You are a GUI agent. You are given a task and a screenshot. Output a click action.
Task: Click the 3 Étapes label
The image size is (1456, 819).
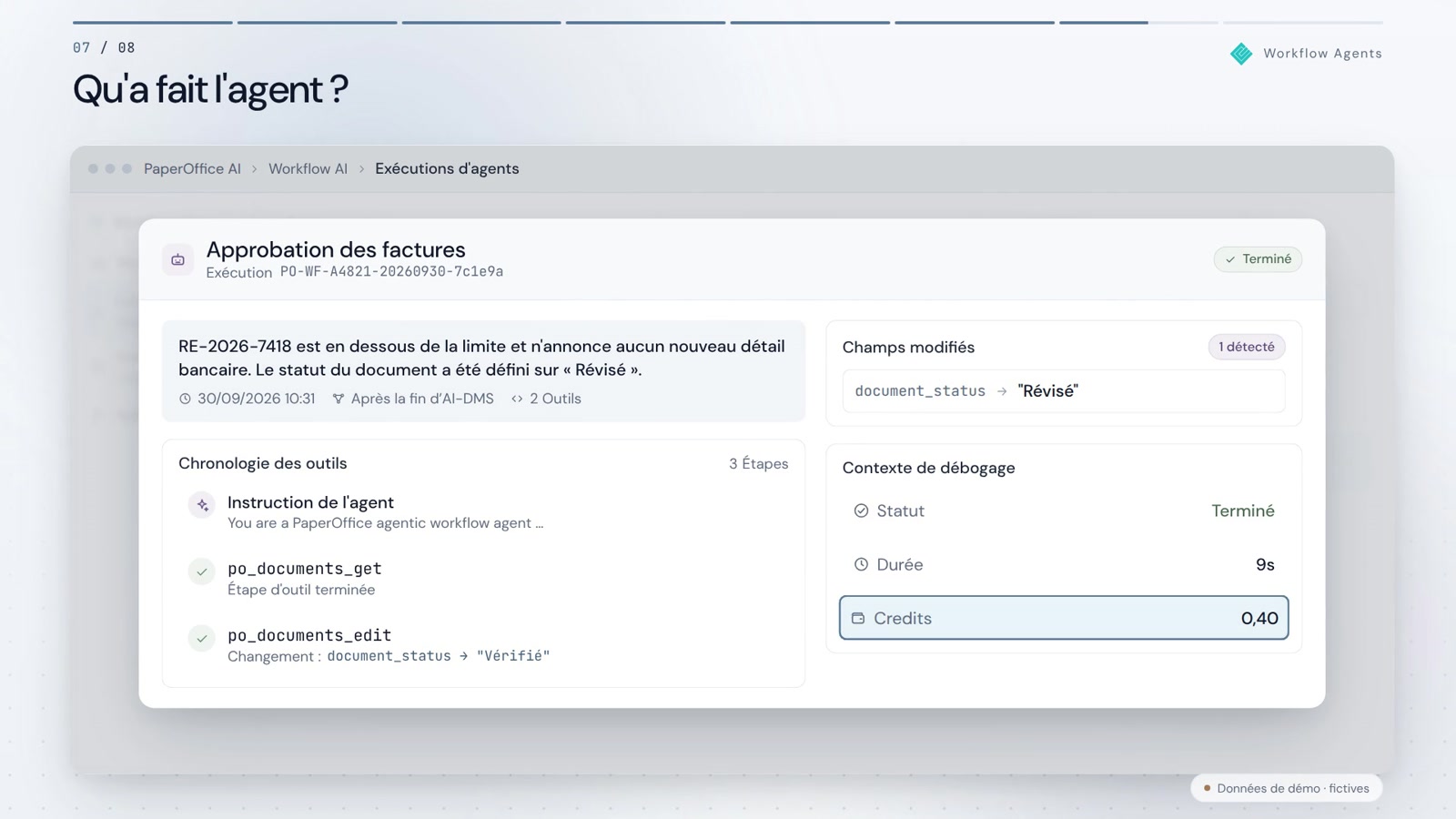759,463
